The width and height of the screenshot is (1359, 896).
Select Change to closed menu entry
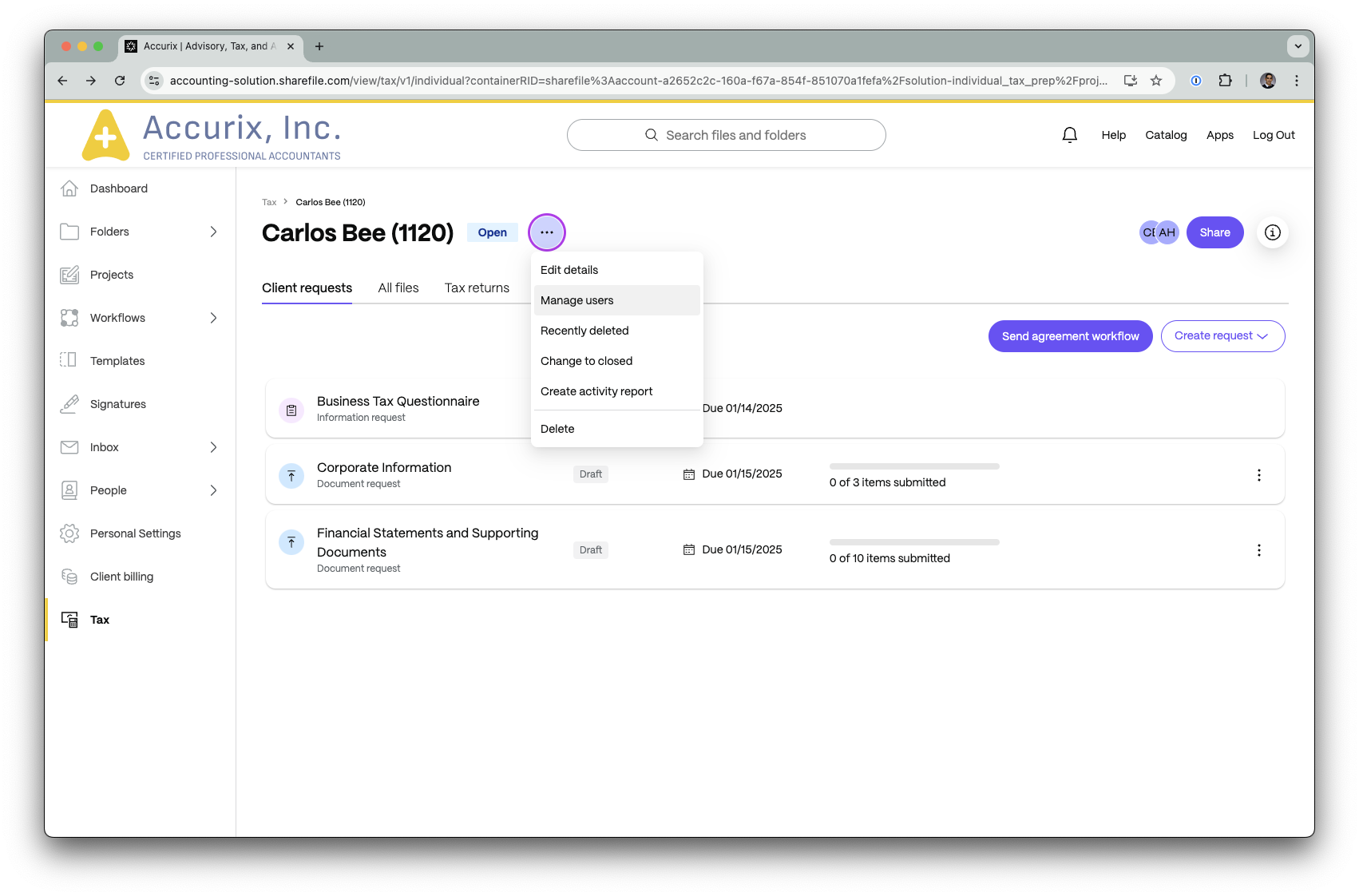pos(616,361)
